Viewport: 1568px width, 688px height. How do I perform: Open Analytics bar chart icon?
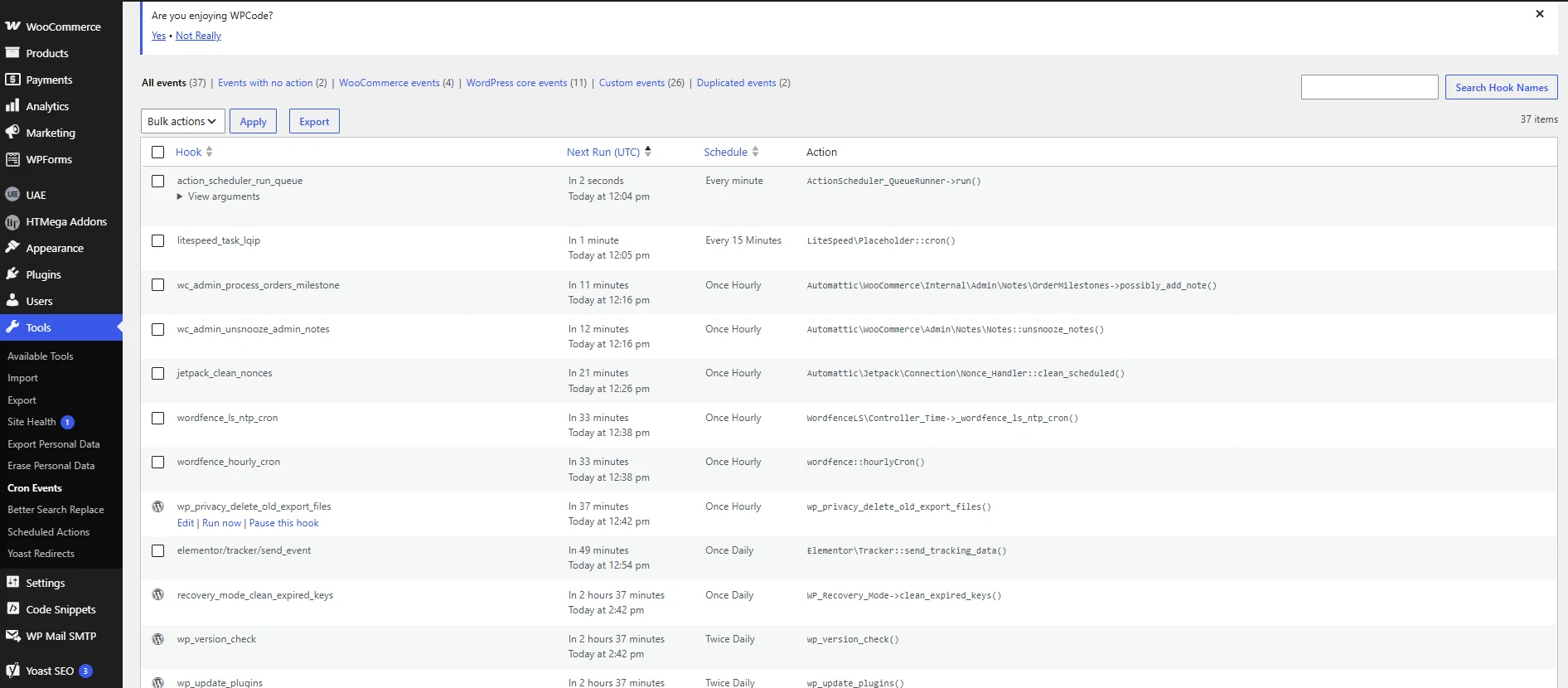coord(12,106)
